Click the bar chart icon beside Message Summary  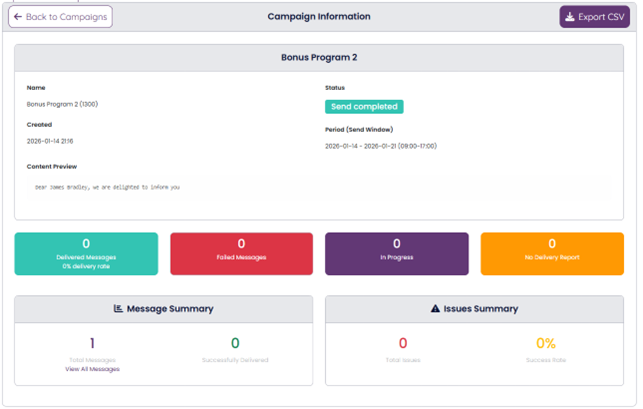(118, 309)
